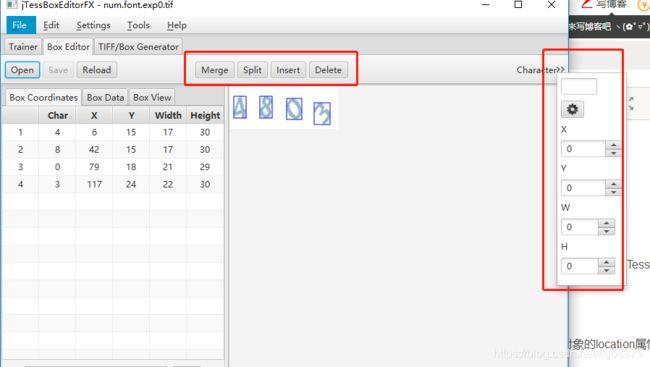650x367 pixels.
Task: Click the Y value input field
Action: (x=583, y=188)
